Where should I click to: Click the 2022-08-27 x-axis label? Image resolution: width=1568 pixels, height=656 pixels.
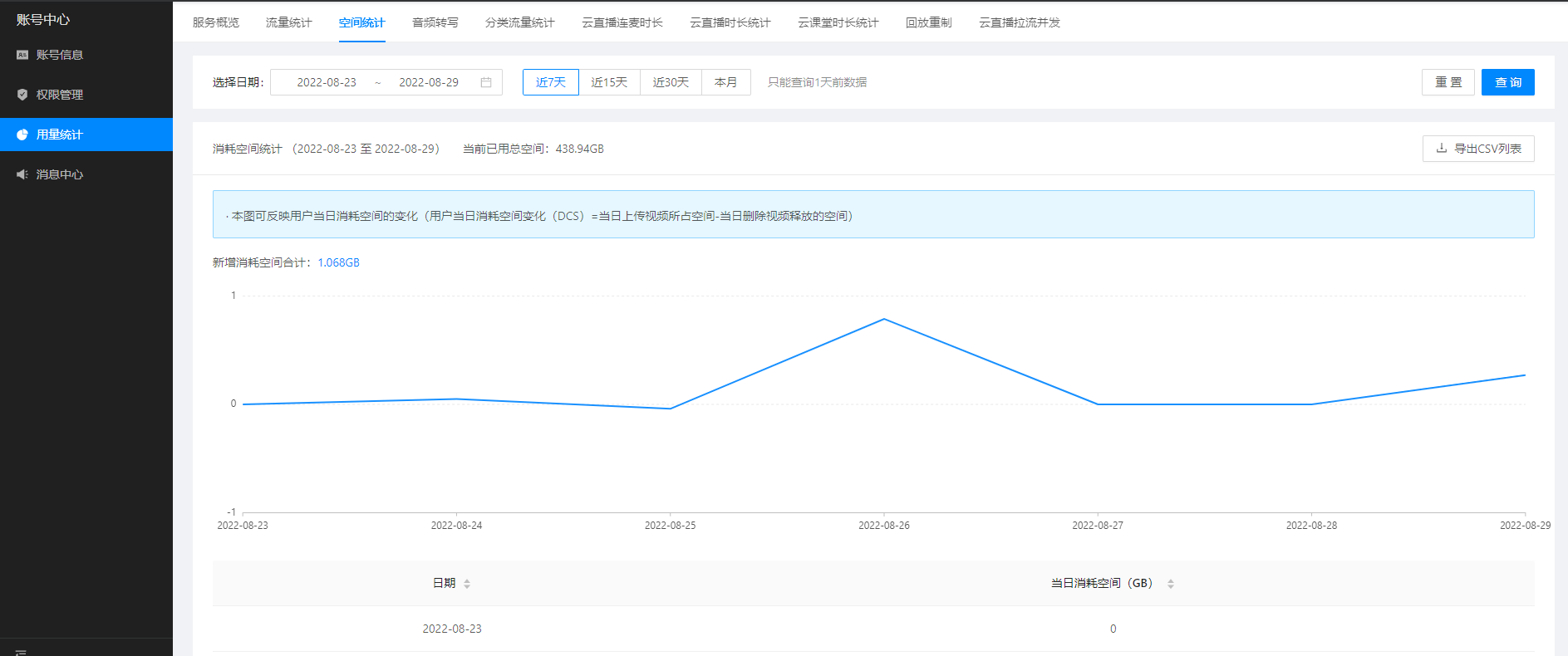tap(1098, 526)
